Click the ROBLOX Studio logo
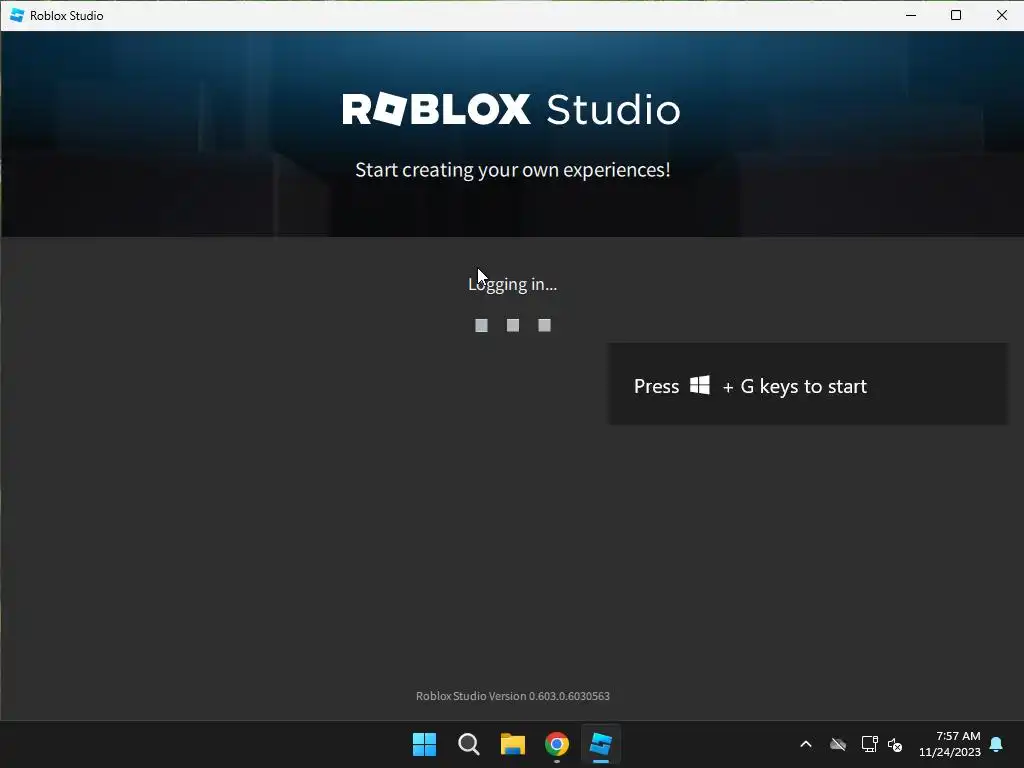1024x768 pixels. 511,109
